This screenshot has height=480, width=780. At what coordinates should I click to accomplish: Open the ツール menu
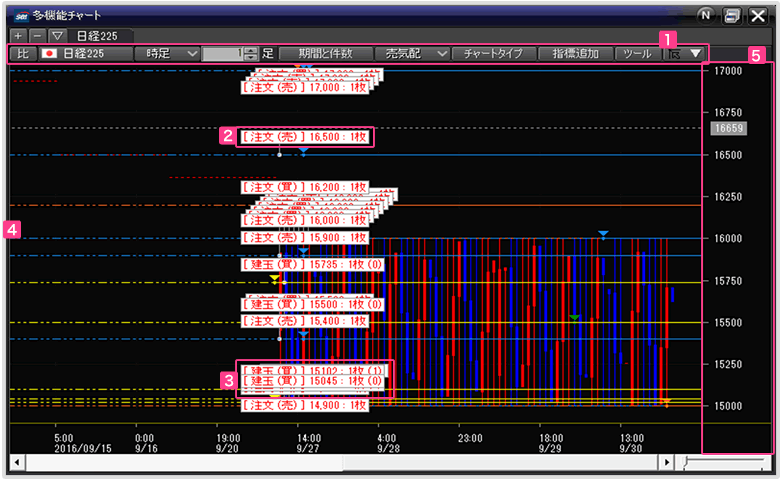click(x=636, y=54)
